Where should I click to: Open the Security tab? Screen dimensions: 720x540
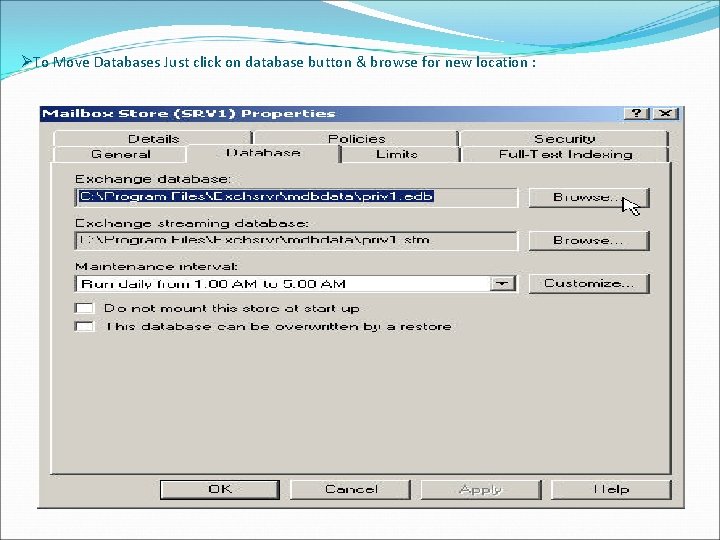564,139
